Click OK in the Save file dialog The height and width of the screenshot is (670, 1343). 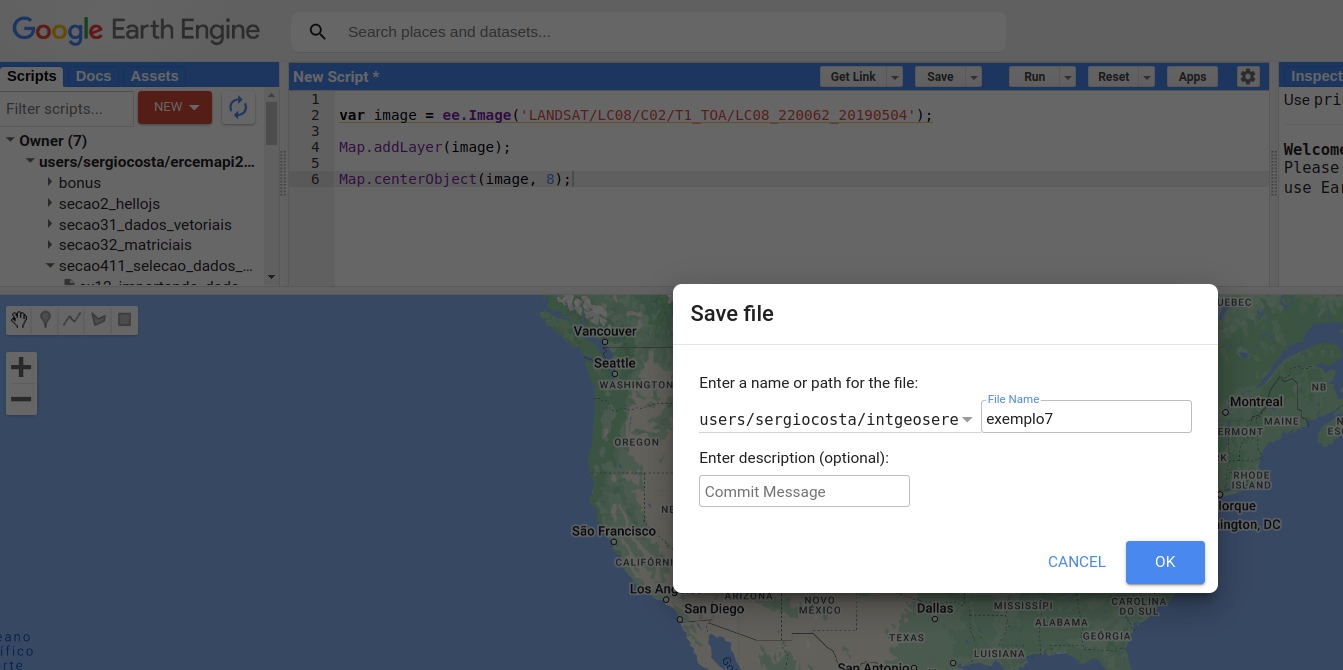tap(1165, 562)
